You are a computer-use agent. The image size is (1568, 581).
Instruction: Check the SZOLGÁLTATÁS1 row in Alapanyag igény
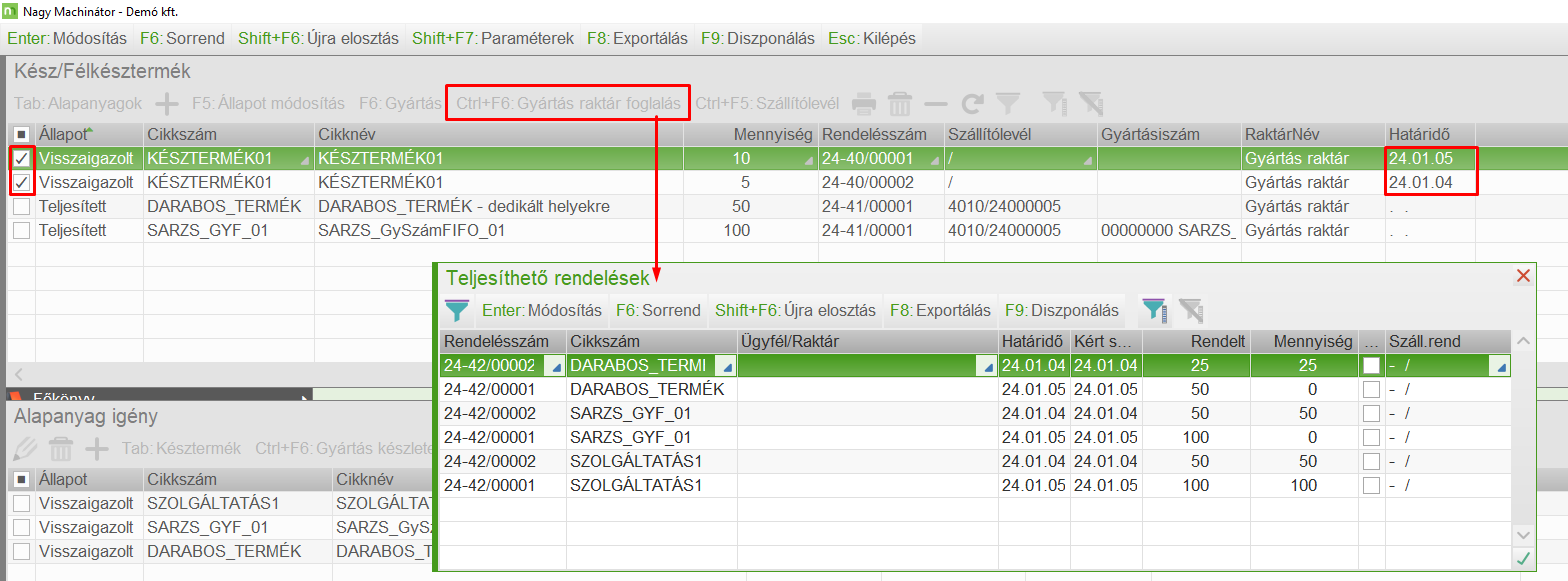22,503
